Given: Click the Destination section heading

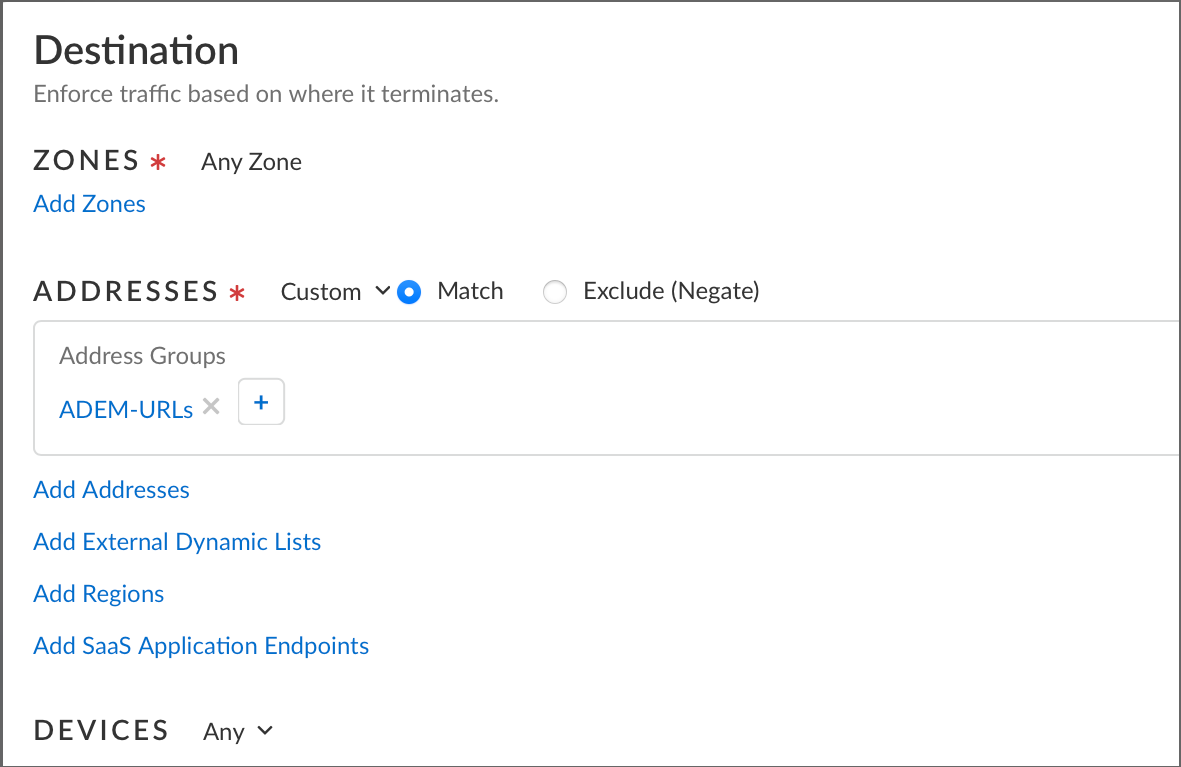Looking at the screenshot, I should pos(136,50).
